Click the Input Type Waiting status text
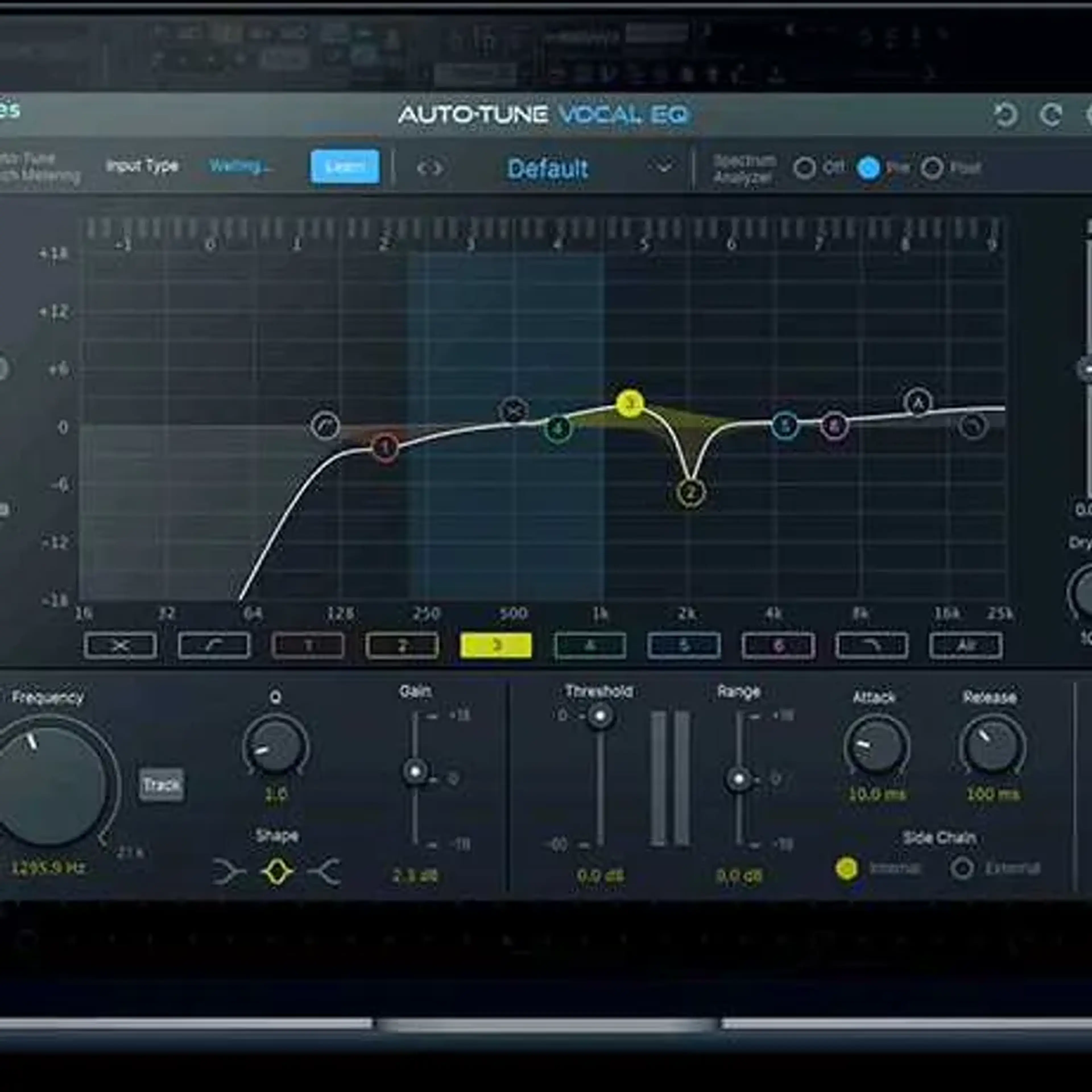This screenshot has height=1092, width=1092. [241, 166]
